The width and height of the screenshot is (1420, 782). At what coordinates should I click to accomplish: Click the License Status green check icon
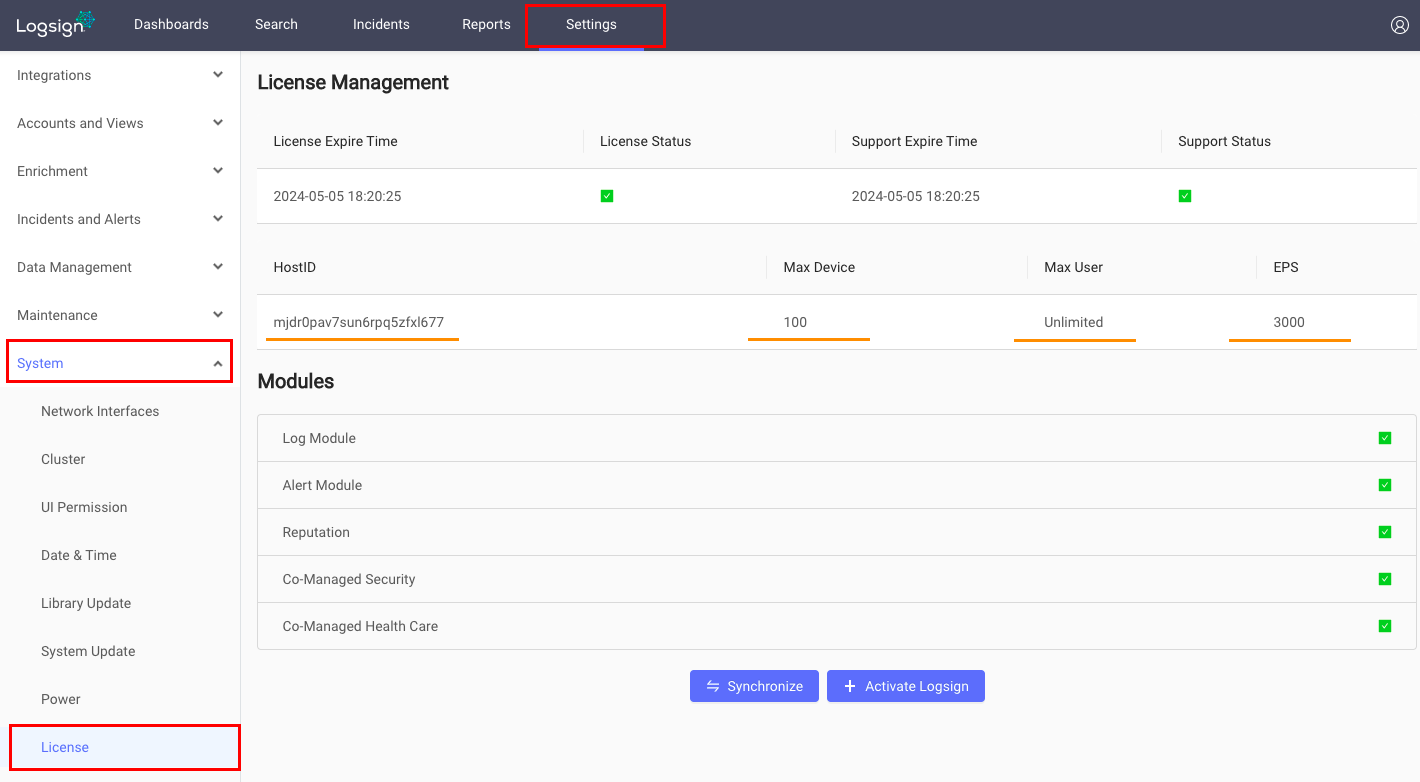[x=607, y=196]
